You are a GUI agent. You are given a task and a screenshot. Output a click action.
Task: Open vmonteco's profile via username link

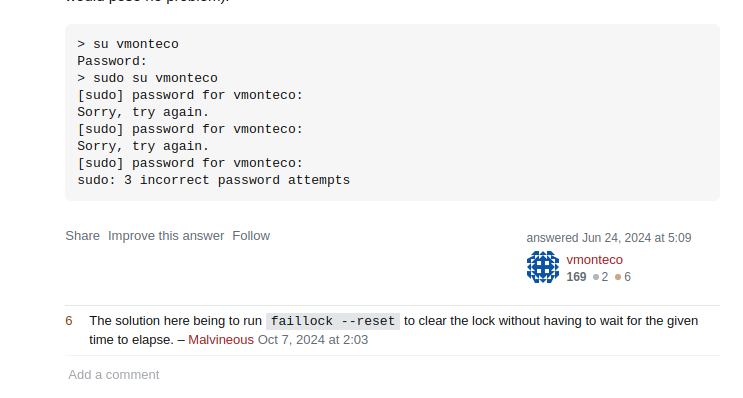[594, 260]
